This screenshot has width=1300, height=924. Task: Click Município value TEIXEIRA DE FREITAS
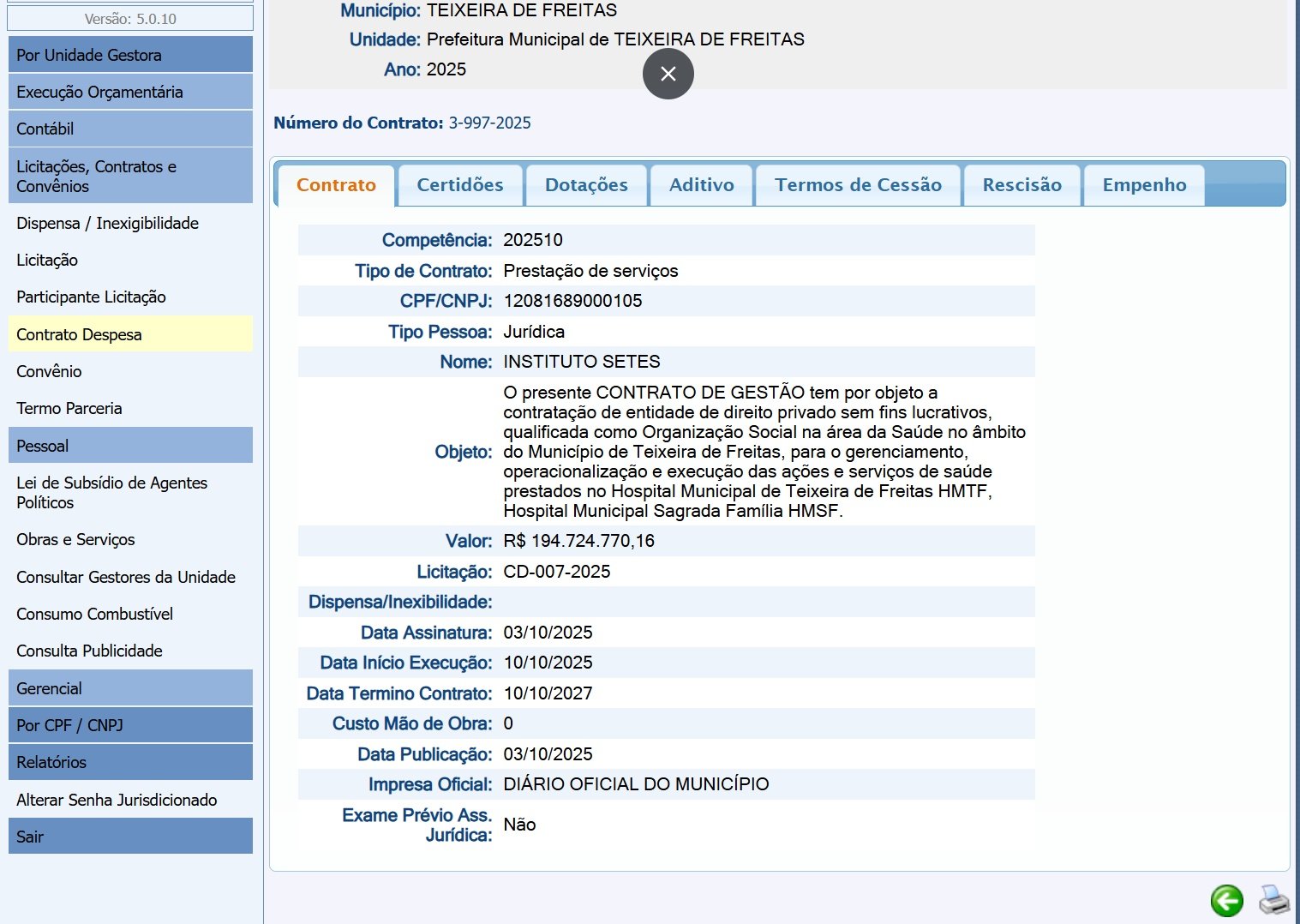522,10
